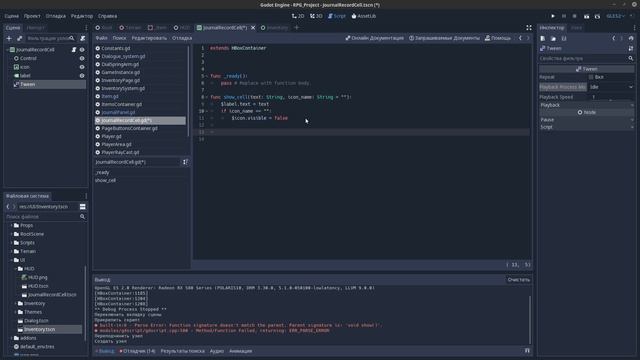Close the JournalRecordCell scene tab
640x360 pixels.
(x=253, y=28)
